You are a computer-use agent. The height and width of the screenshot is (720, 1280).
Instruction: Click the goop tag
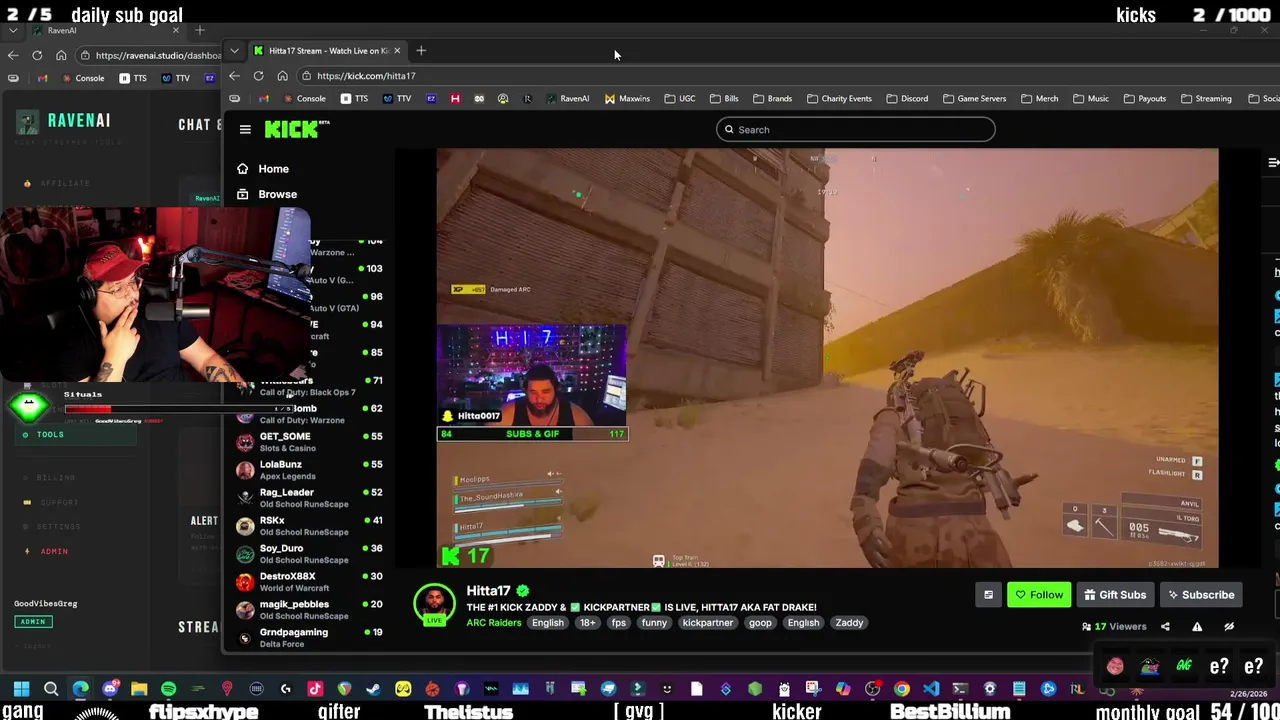[x=760, y=623]
